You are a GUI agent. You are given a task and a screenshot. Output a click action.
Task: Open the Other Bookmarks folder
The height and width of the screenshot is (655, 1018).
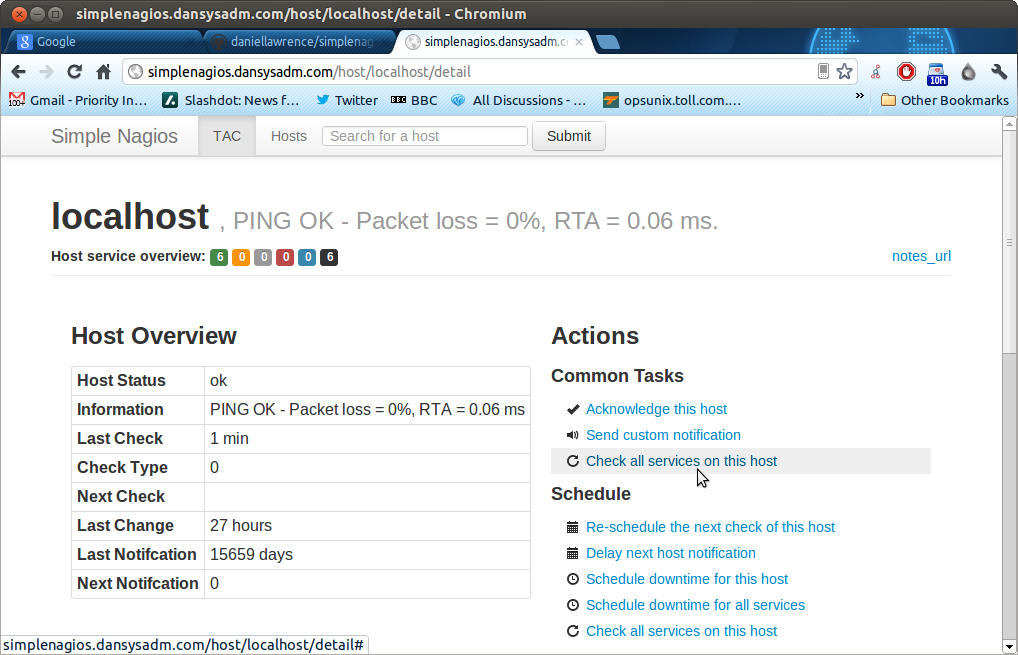tap(945, 100)
